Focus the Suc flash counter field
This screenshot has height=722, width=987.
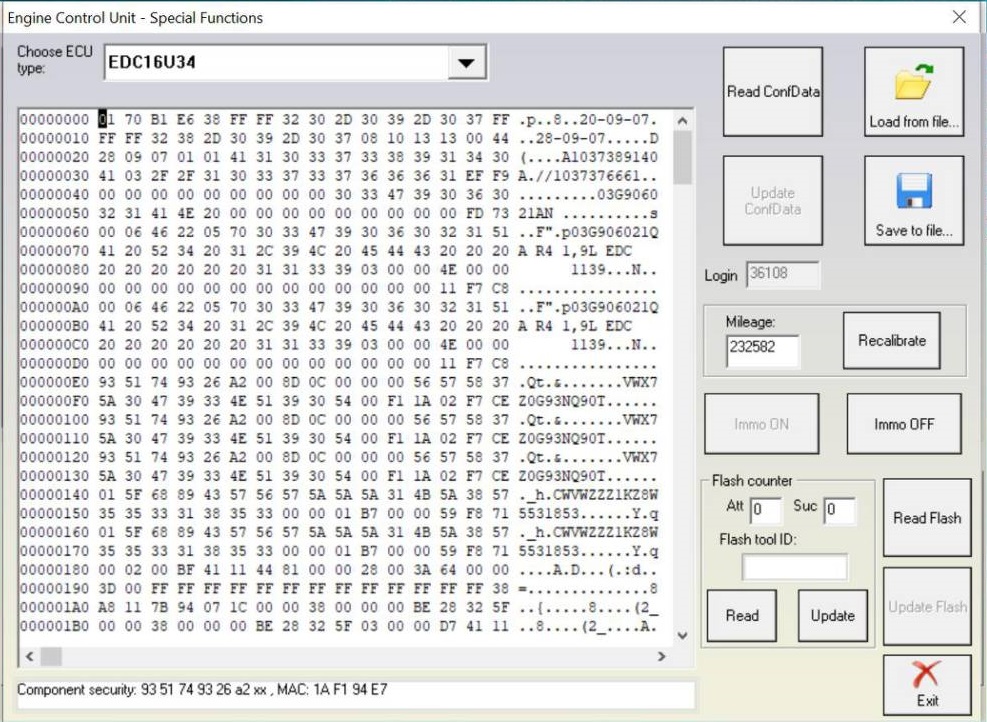838,511
